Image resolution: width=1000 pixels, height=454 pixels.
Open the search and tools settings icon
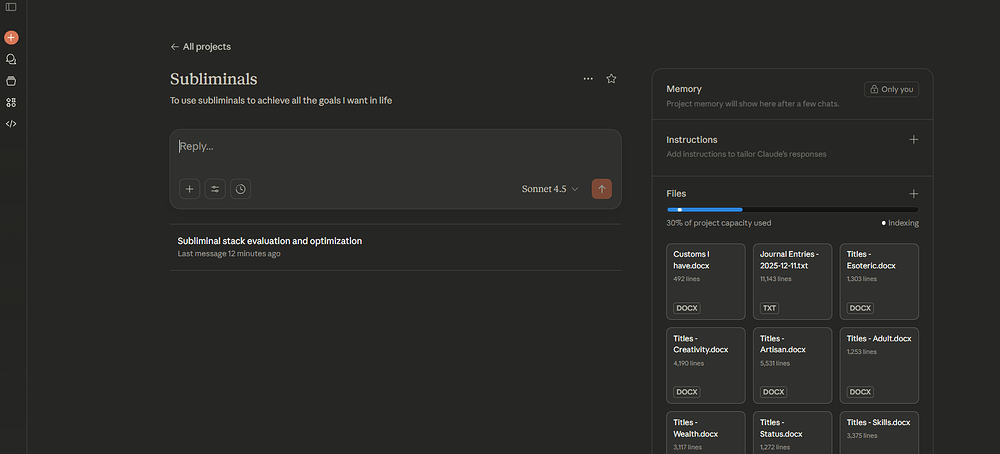pyautogui.click(x=215, y=189)
